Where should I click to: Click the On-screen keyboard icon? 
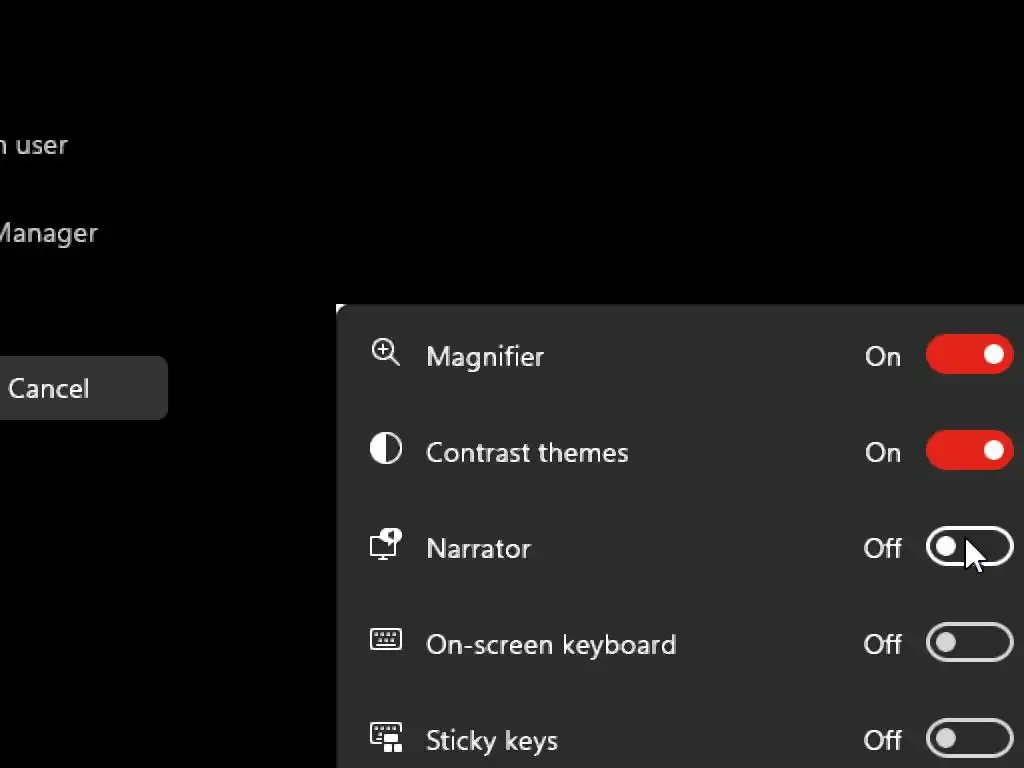(x=386, y=640)
